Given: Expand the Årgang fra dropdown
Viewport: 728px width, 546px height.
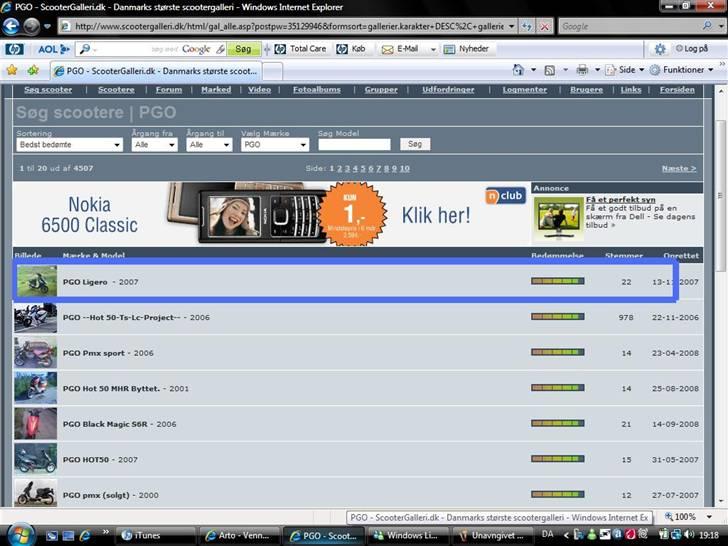Looking at the screenshot, I should [x=154, y=145].
